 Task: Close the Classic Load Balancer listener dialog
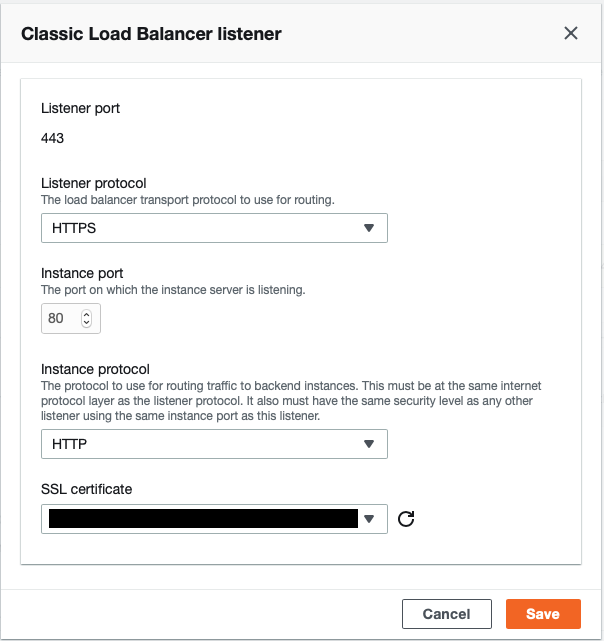571,33
